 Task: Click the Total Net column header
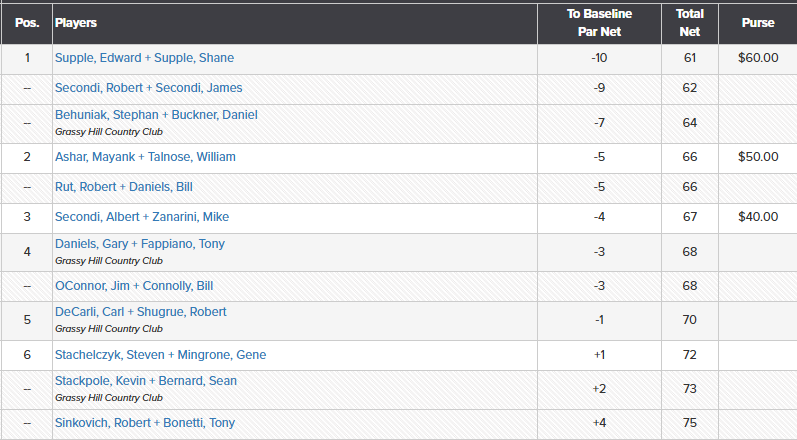(x=689, y=22)
